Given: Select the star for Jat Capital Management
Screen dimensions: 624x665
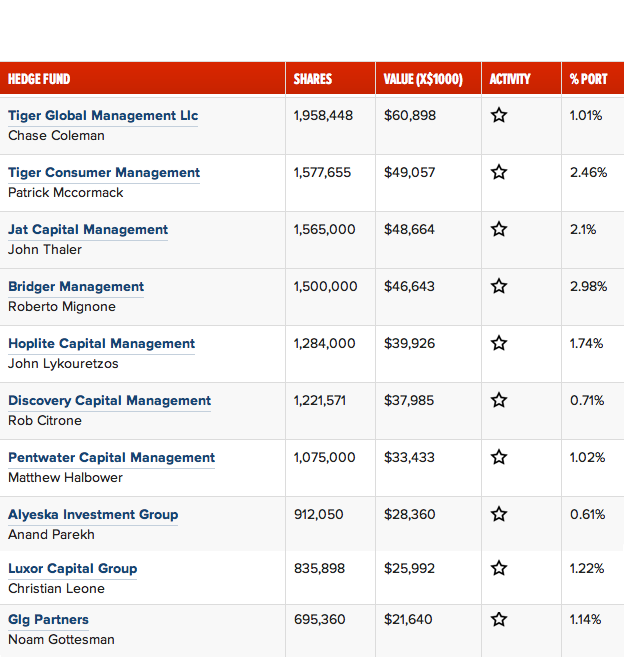Looking at the screenshot, I should click(x=499, y=229).
